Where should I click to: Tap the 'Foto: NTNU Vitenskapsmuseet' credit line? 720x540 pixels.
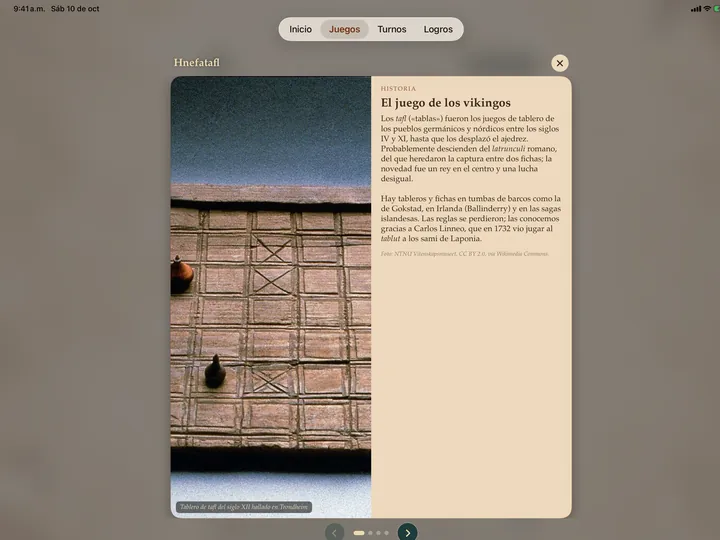pos(465,253)
